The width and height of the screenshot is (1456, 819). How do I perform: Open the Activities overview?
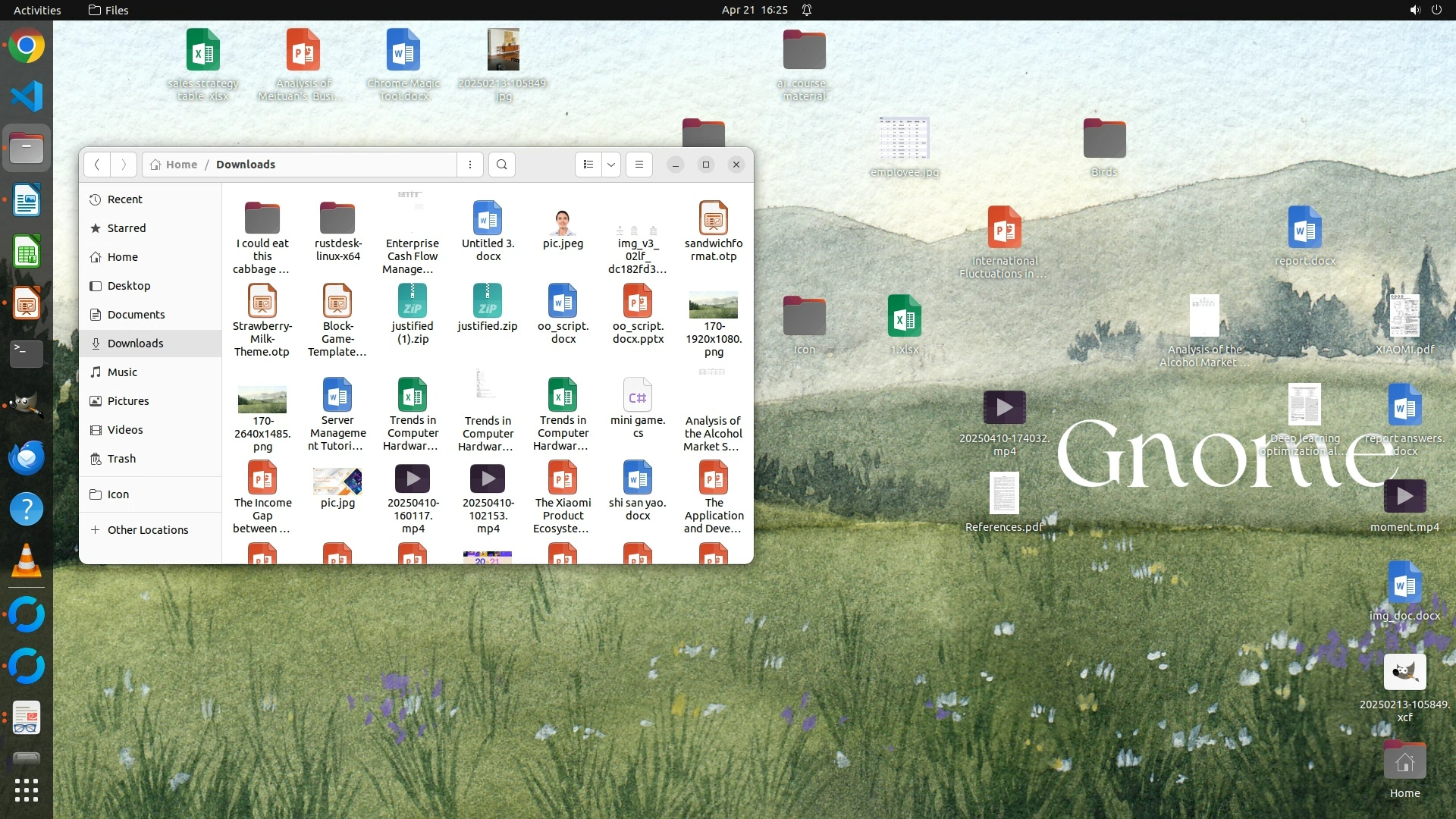coord(37,10)
